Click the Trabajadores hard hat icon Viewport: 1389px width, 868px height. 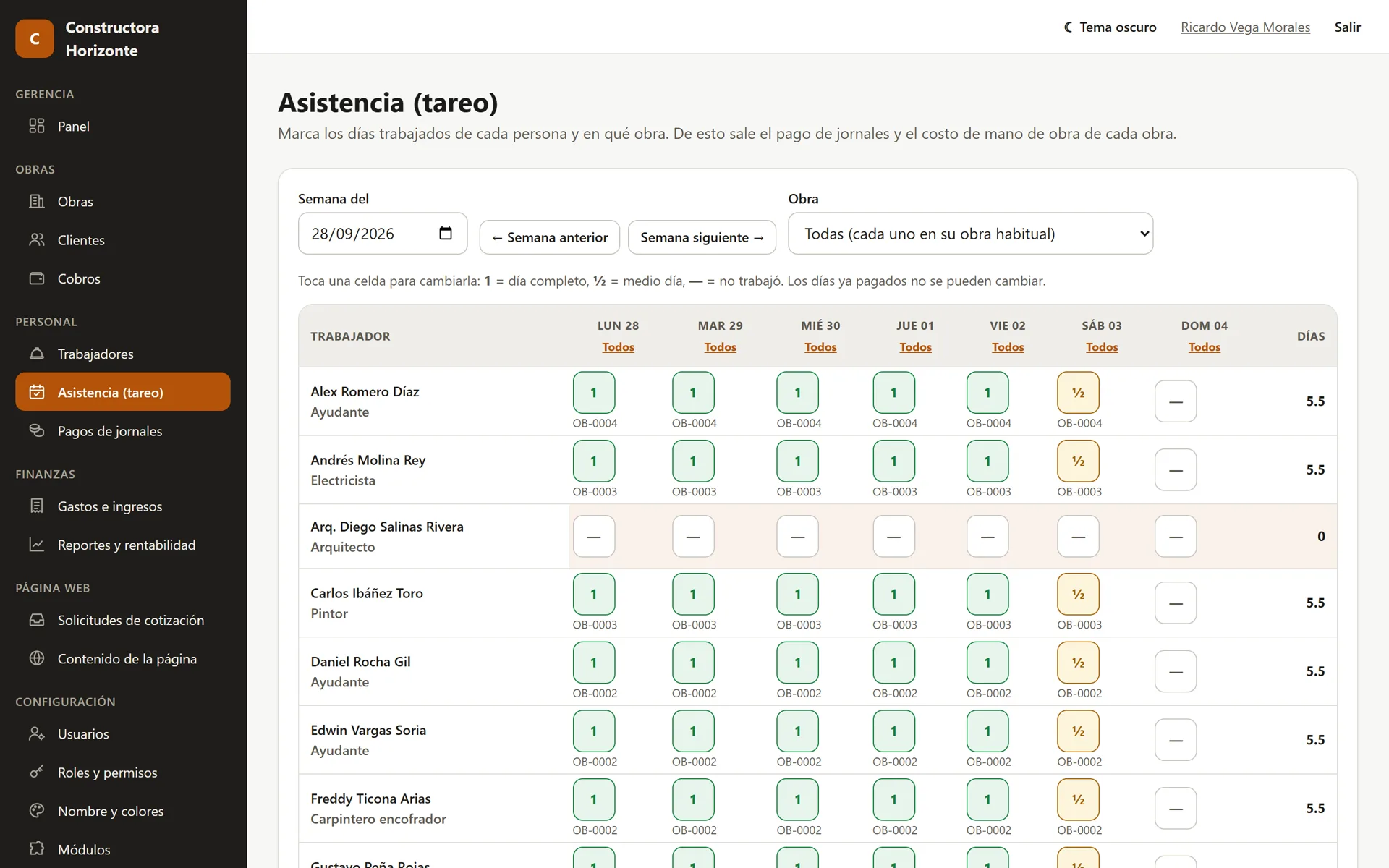pyautogui.click(x=37, y=354)
